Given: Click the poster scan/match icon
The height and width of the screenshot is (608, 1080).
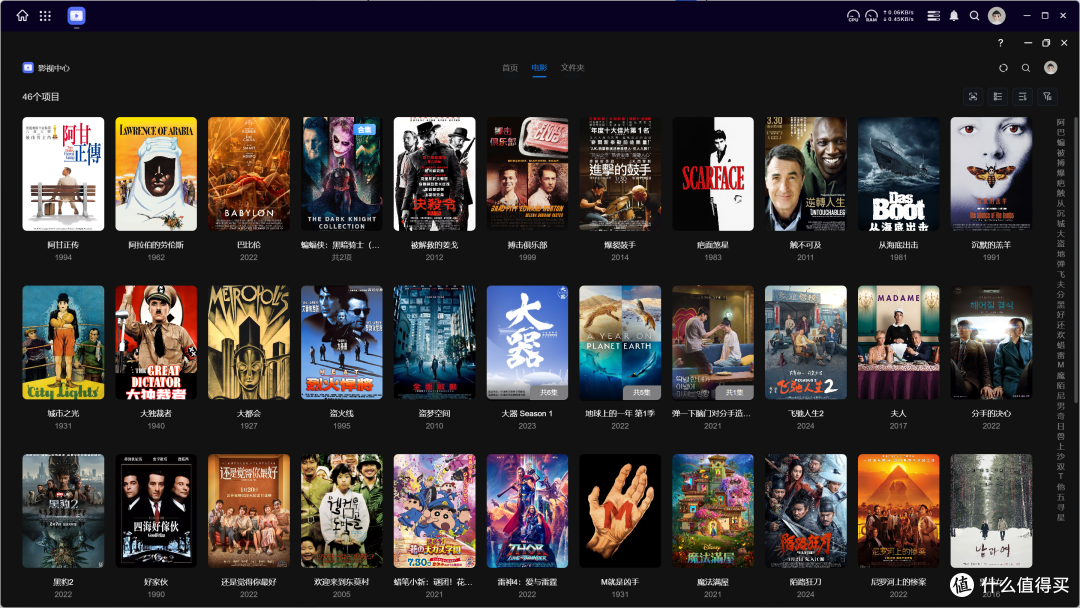Looking at the screenshot, I should [973, 96].
